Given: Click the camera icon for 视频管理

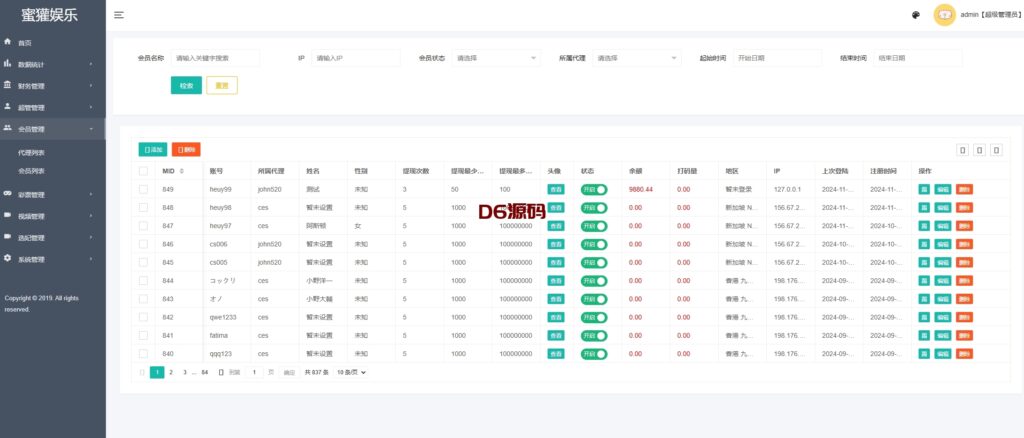Looking at the screenshot, I should 8,215.
